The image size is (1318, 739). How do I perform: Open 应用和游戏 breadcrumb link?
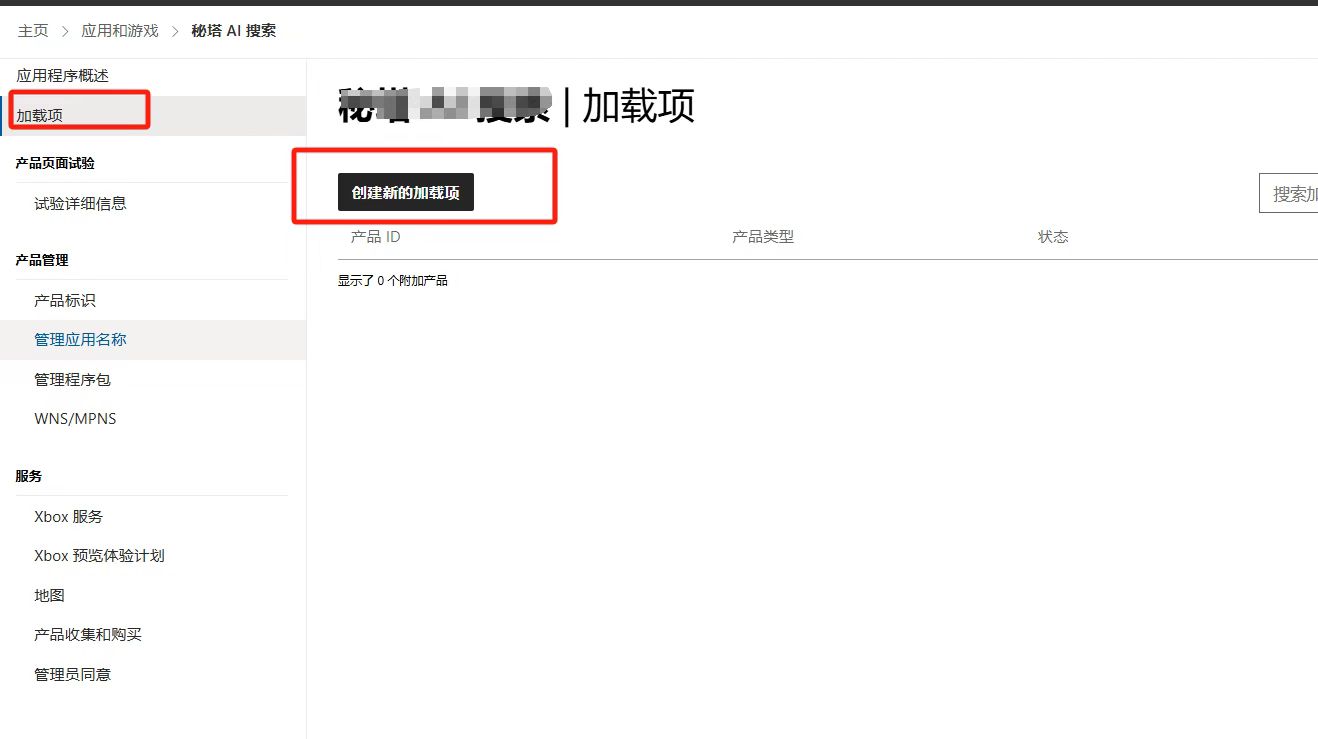coord(120,31)
